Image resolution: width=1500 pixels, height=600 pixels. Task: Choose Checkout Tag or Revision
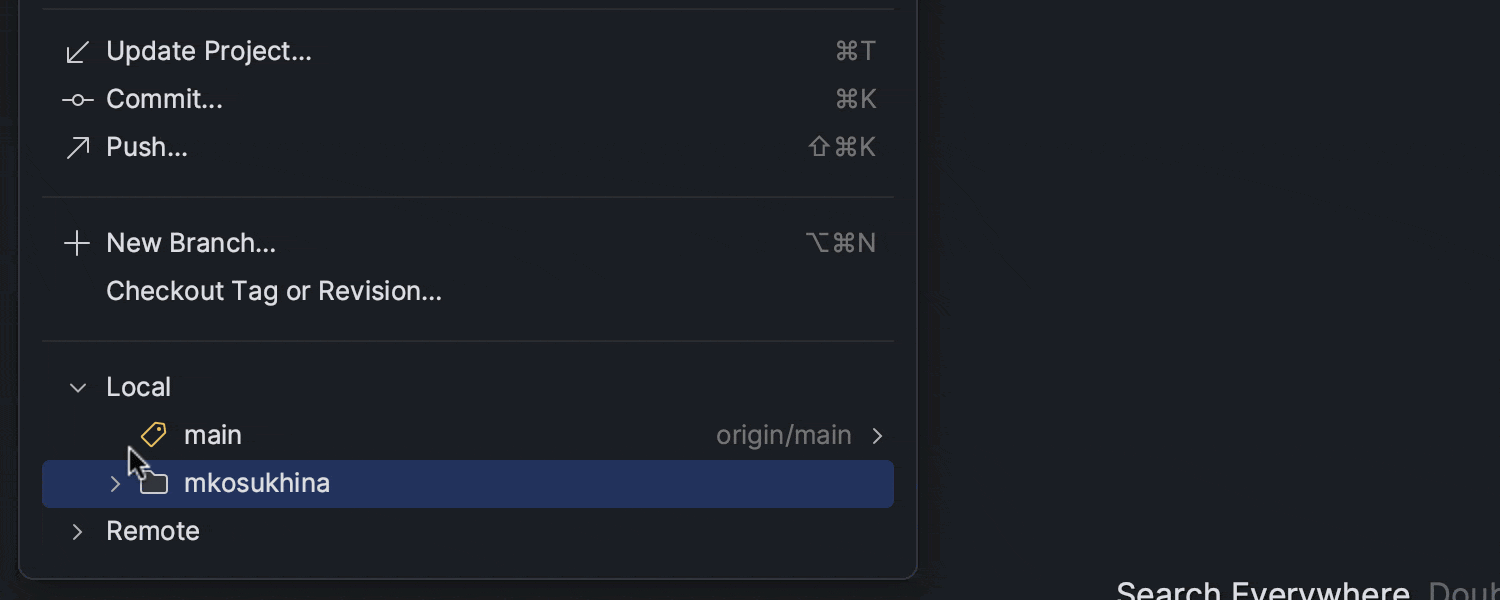point(274,291)
